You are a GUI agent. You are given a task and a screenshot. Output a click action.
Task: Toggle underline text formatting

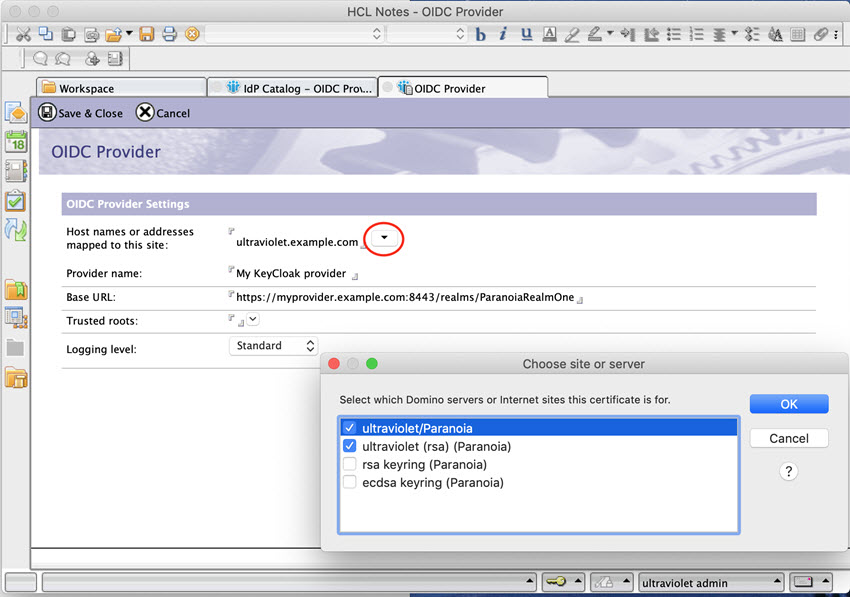point(526,34)
